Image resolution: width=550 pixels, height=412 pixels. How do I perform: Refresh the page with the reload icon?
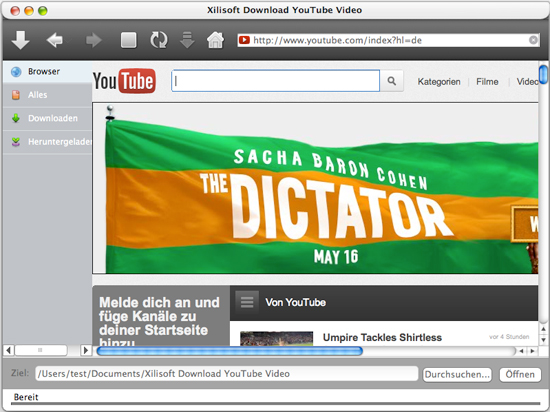[x=159, y=40]
